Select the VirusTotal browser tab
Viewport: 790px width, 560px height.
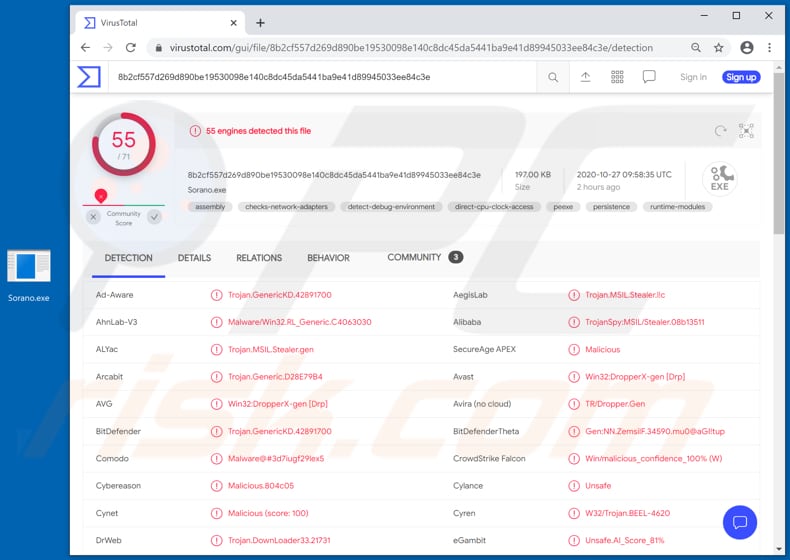(160, 23)
